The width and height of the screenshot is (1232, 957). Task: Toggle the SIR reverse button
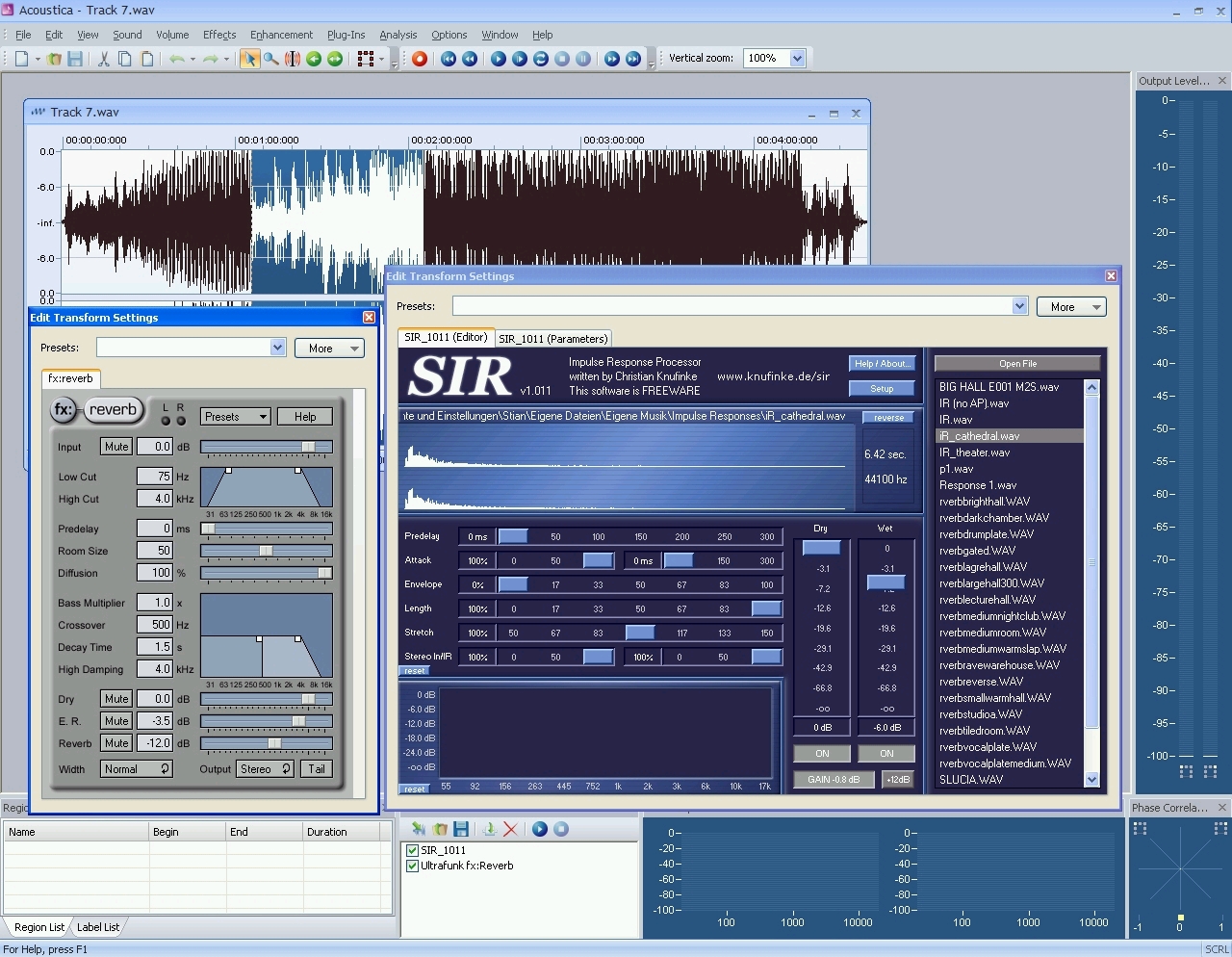coord(889,418)
